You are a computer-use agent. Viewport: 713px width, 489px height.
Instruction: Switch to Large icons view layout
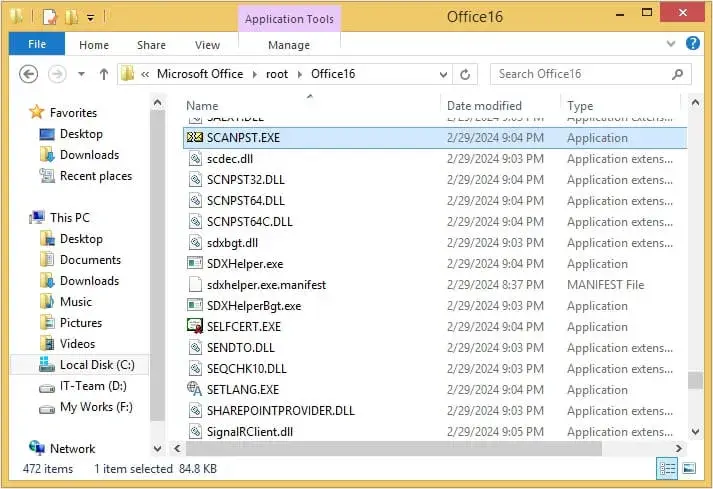coord(689,469)
